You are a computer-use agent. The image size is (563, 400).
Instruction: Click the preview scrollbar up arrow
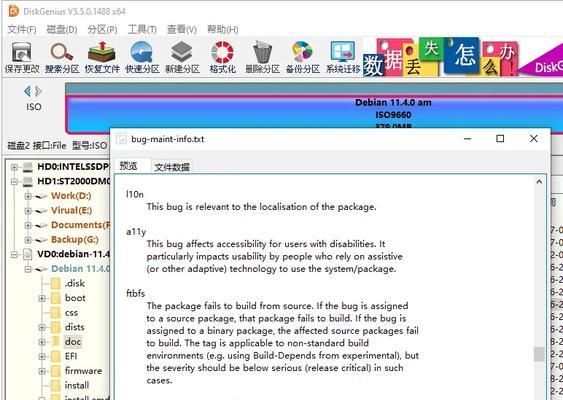point(539,182)
